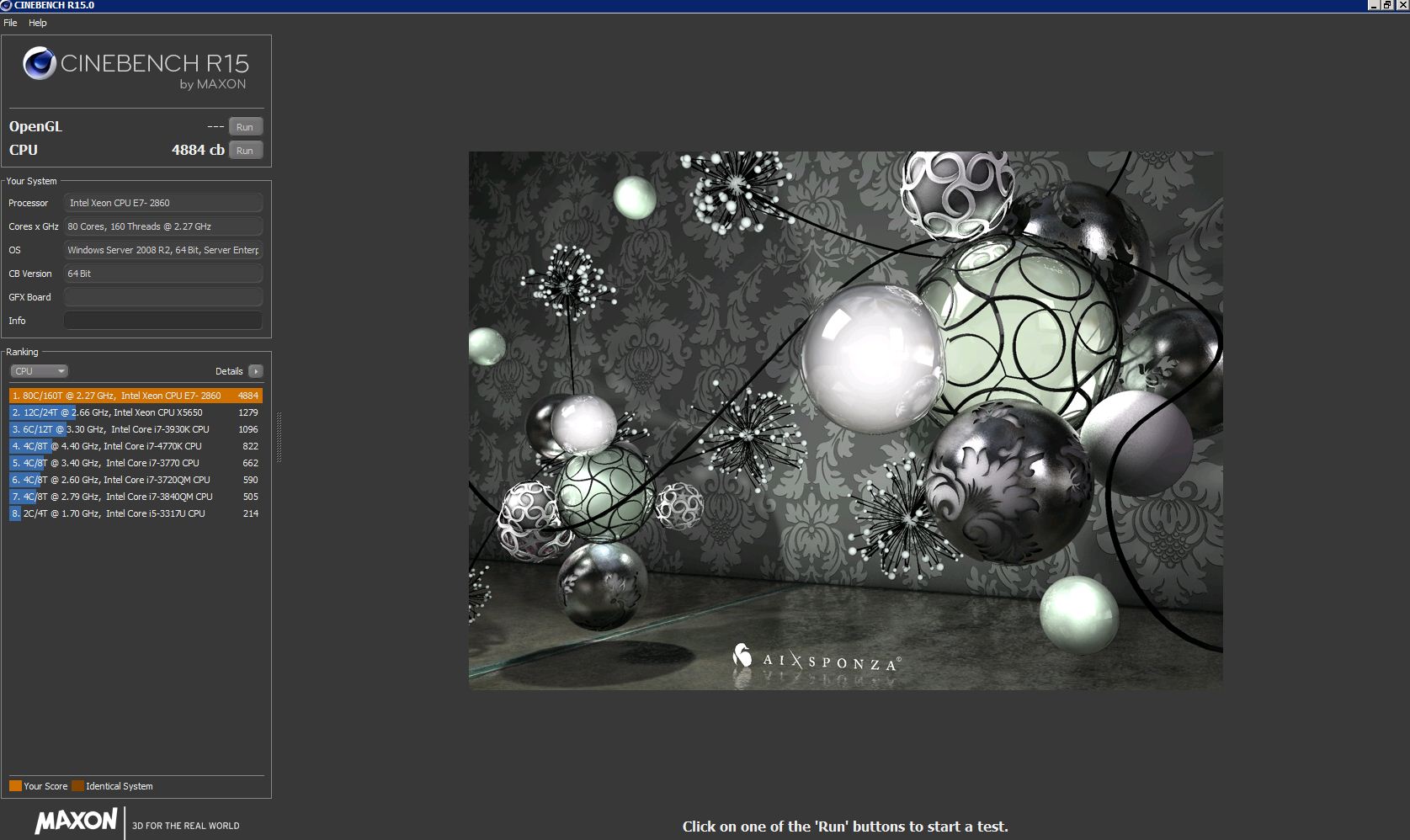Select the Core i7-3770 ranking row
The height and width of the screenshot is (840, 1410).
coord(136,463)
